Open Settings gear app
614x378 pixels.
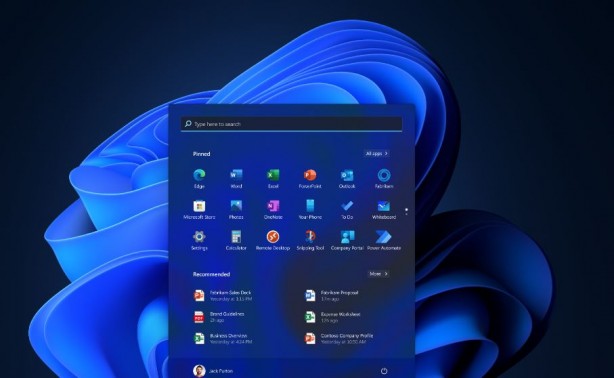pyautogui.click(x=199, y=241)
